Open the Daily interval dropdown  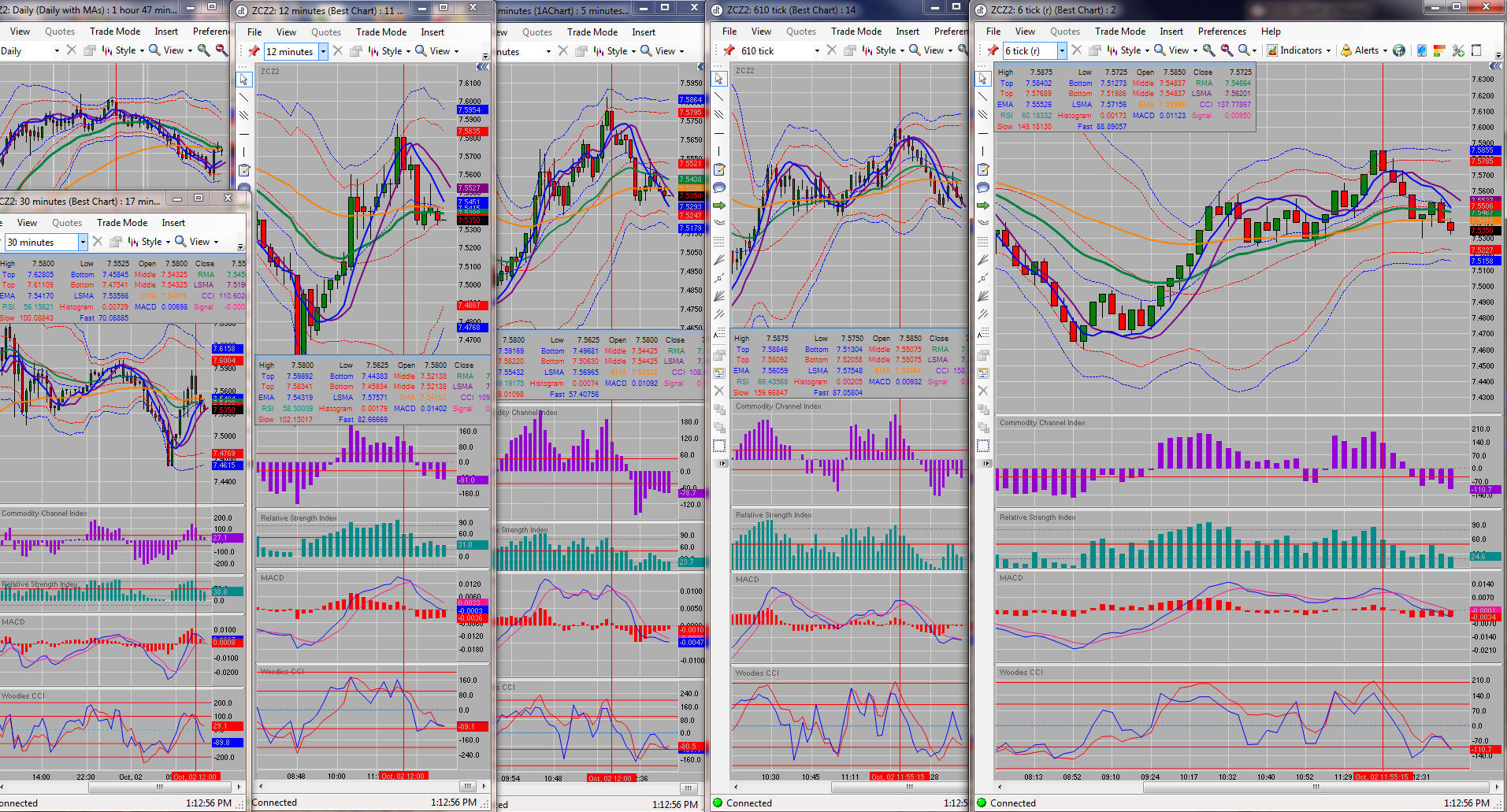57,50
